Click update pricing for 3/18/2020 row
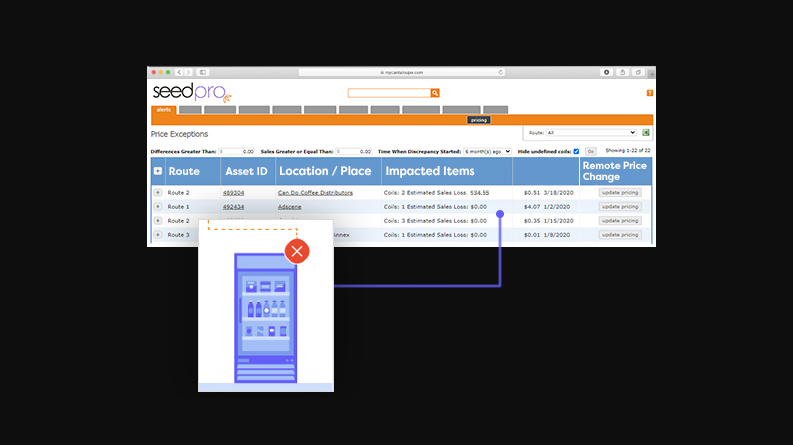Screen dimensions: 793x445 (620, 192)
